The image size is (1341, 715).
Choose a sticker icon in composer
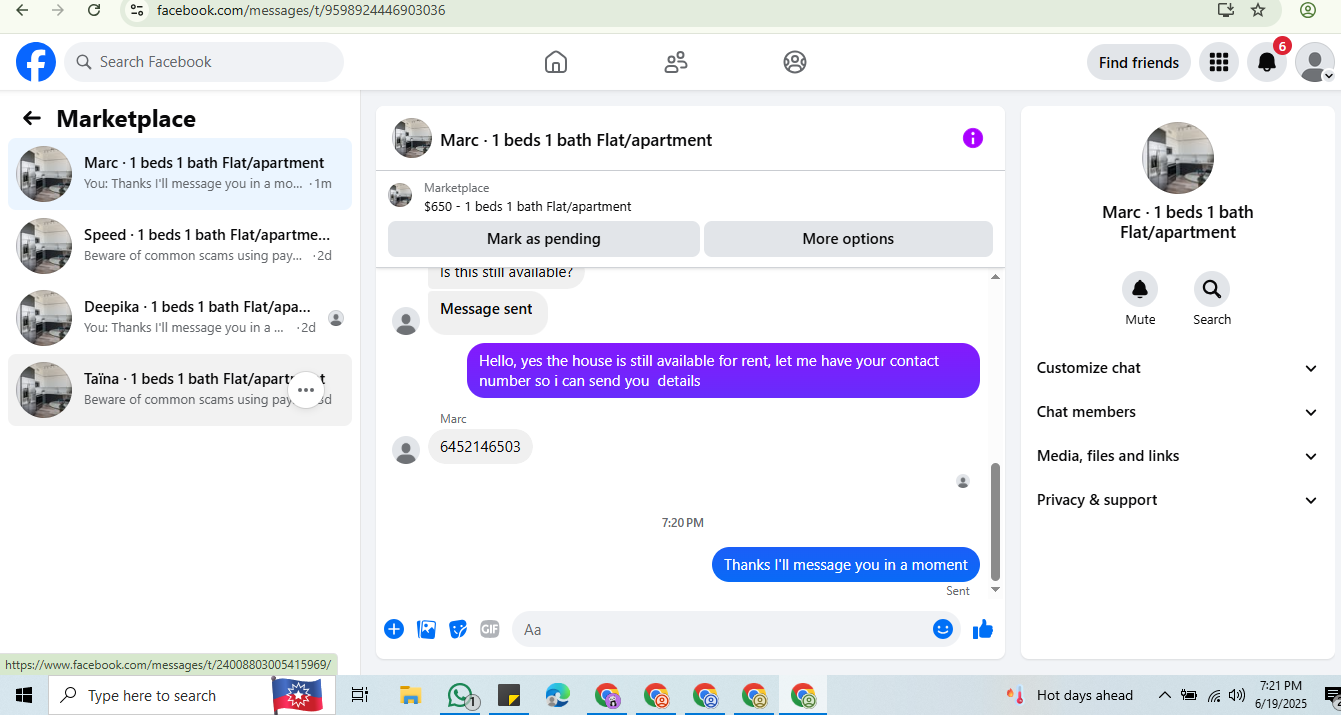pyautogui.click(x=458, y=629)
